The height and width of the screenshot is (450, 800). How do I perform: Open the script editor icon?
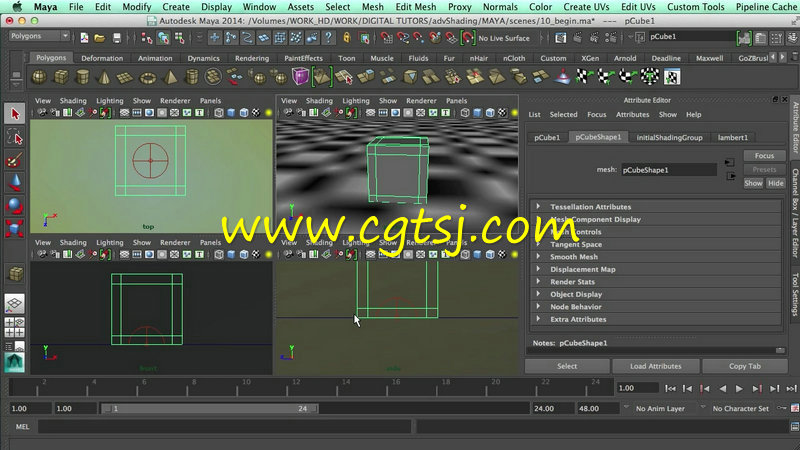(x=794, y=427)
